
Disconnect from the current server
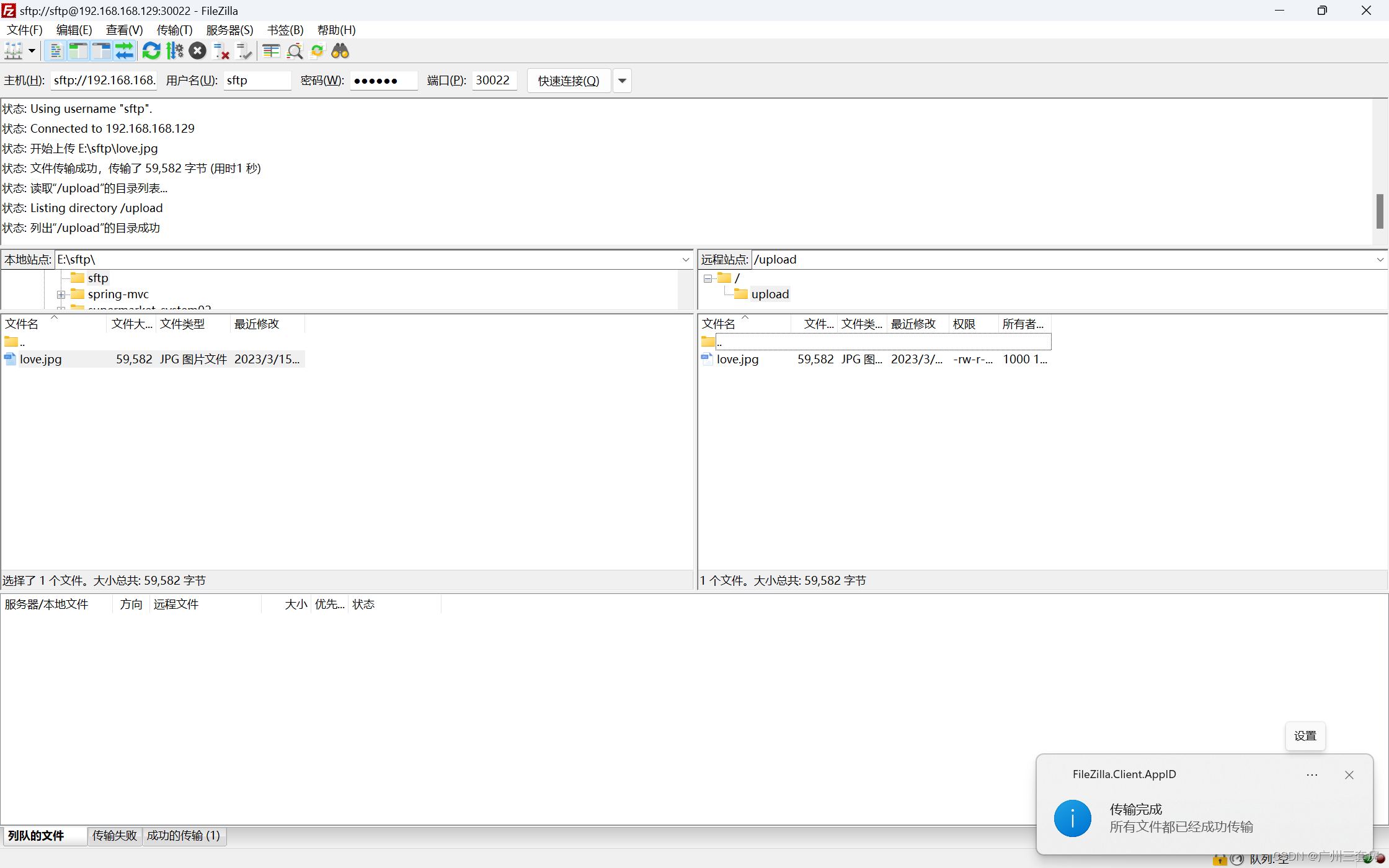(221, 51)
